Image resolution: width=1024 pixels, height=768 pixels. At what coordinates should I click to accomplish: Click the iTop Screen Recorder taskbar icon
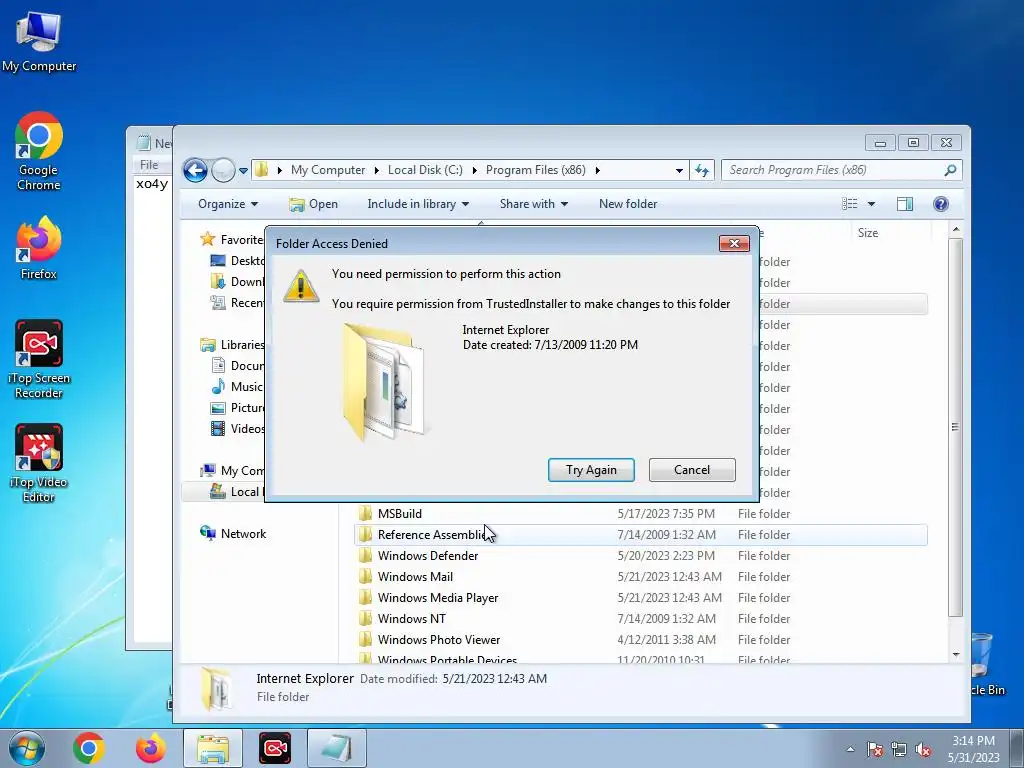275,748
